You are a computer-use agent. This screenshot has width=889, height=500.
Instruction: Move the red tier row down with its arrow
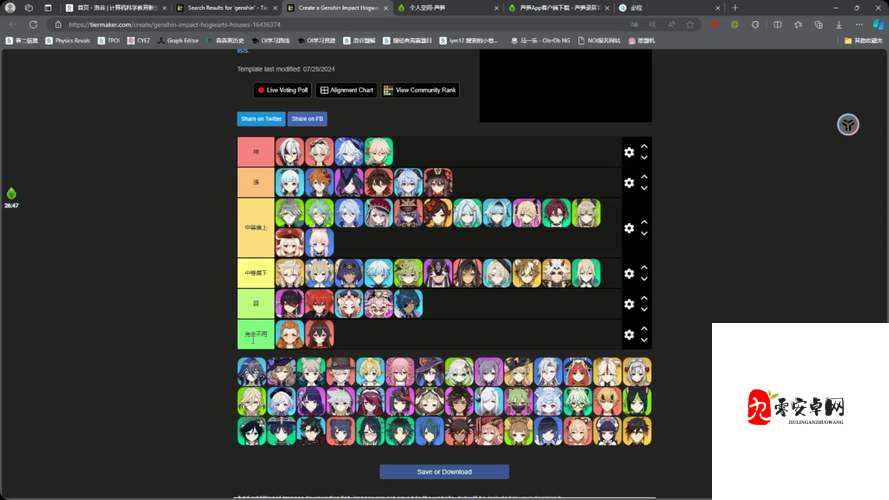click(x=644, y=158)
